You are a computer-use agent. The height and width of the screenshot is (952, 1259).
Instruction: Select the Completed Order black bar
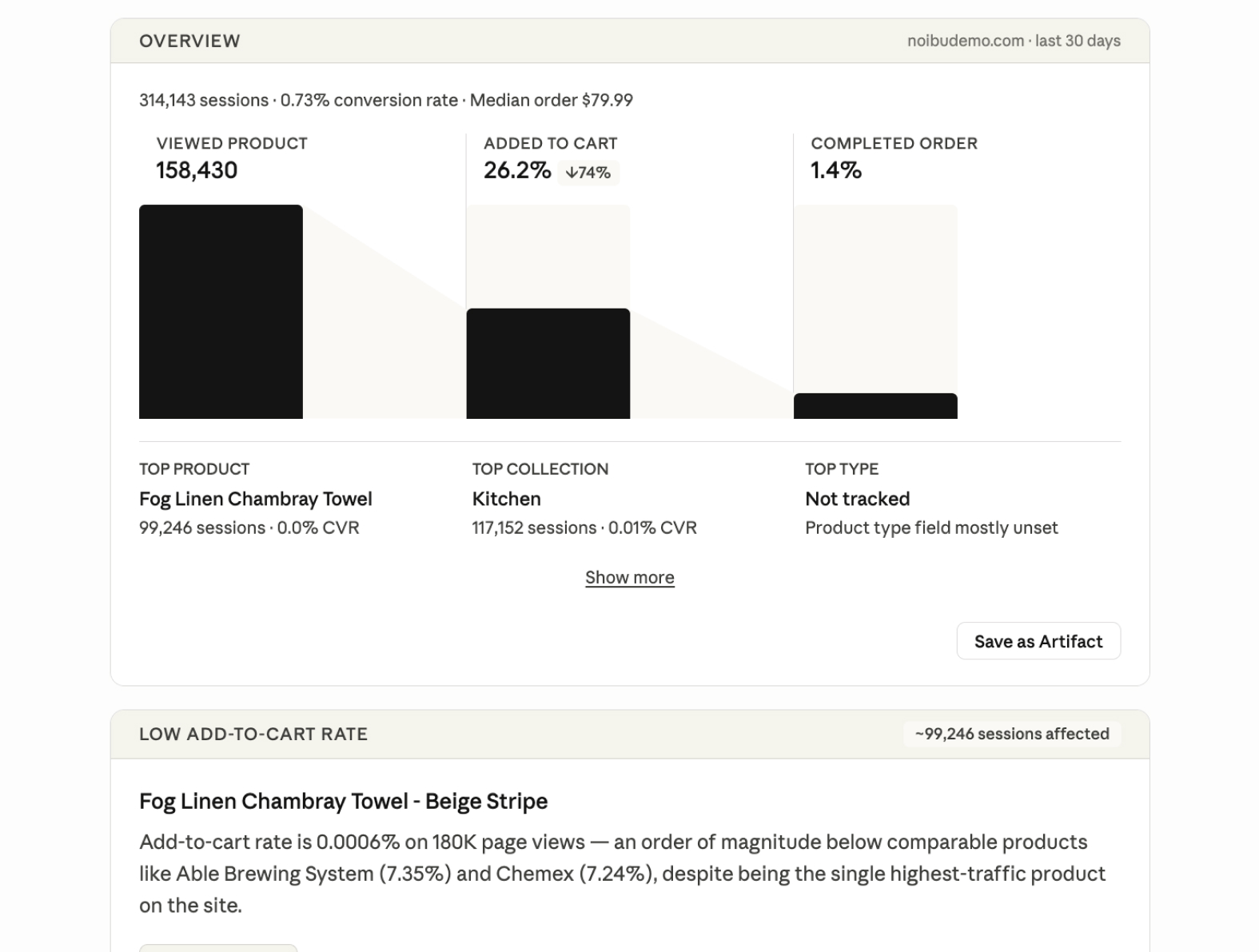coord(875,406)
